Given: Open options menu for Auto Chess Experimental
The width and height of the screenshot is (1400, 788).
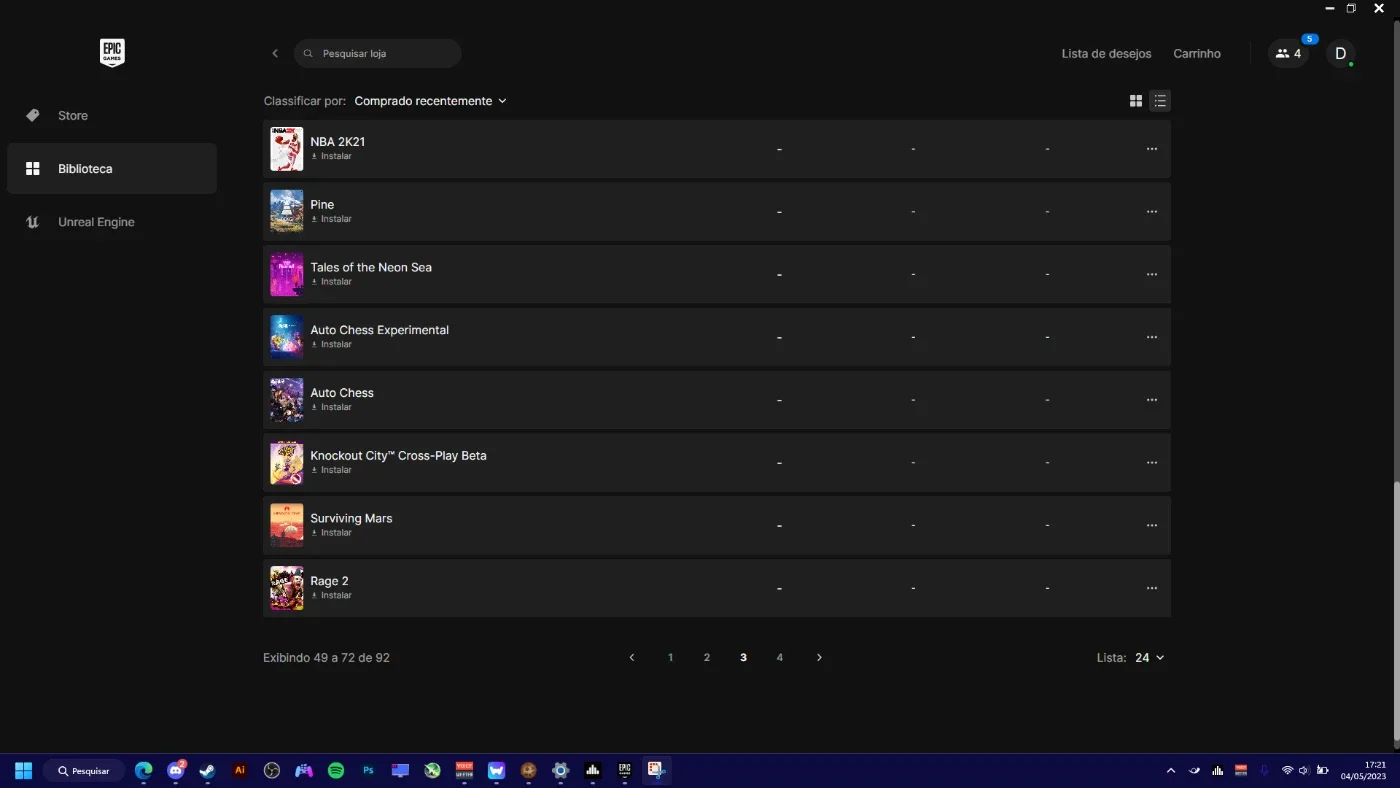Looking at the screenshot, I should click(1152, 337).
